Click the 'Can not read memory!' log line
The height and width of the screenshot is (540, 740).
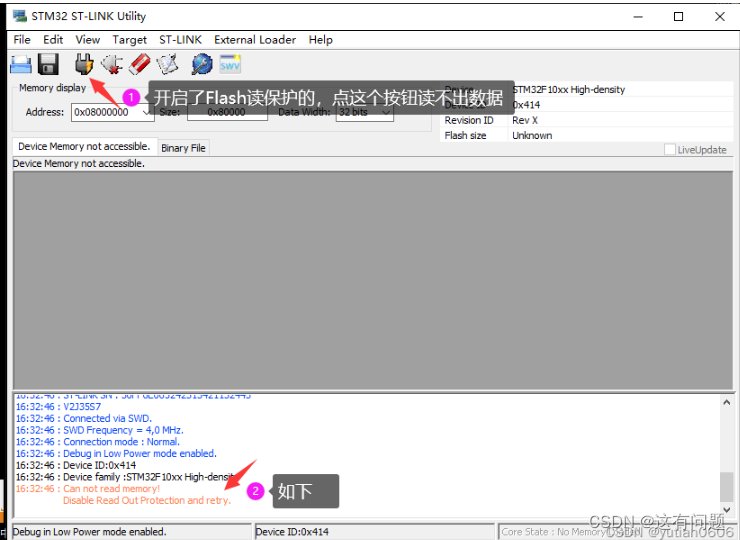point(88,489)
